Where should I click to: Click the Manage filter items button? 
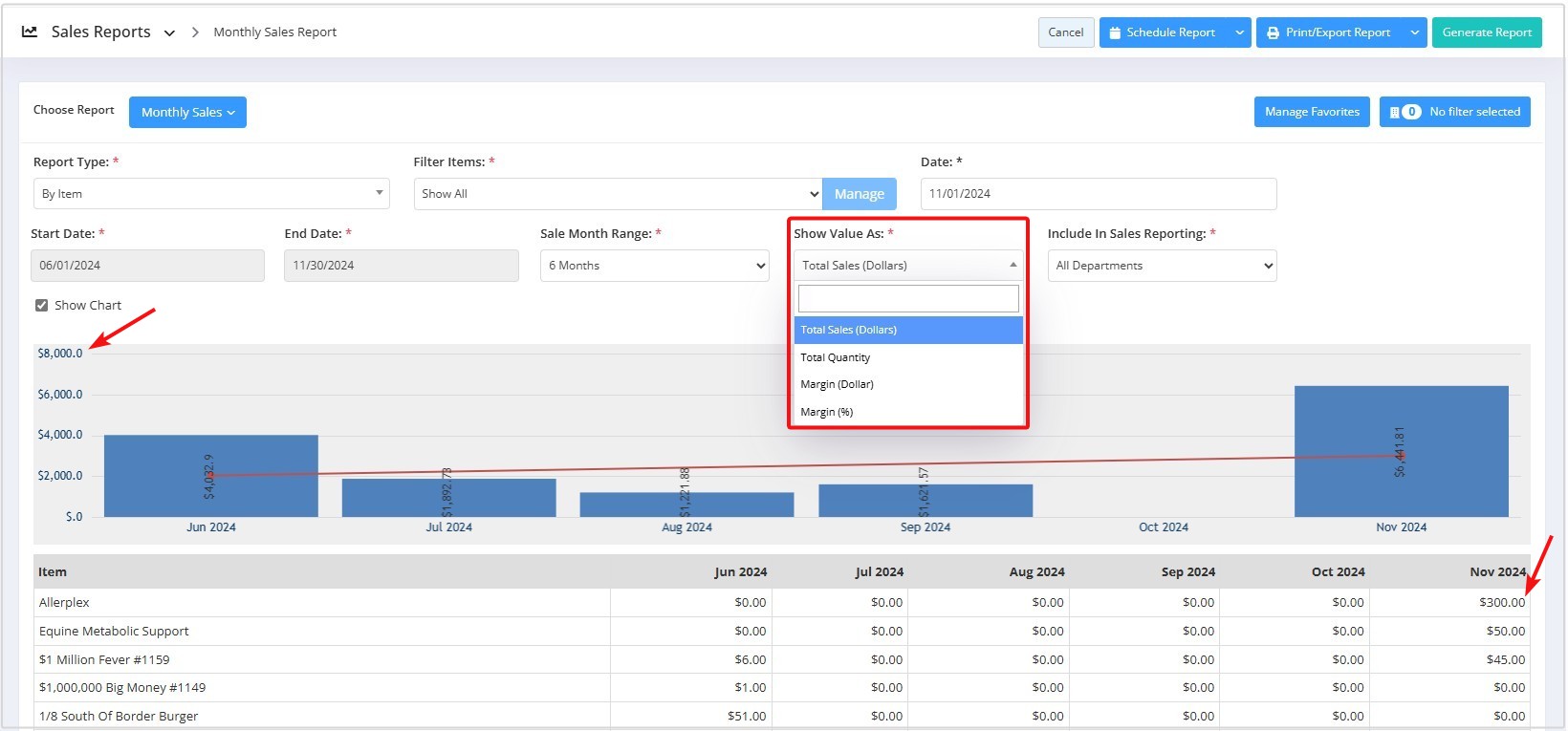[860, 194]
